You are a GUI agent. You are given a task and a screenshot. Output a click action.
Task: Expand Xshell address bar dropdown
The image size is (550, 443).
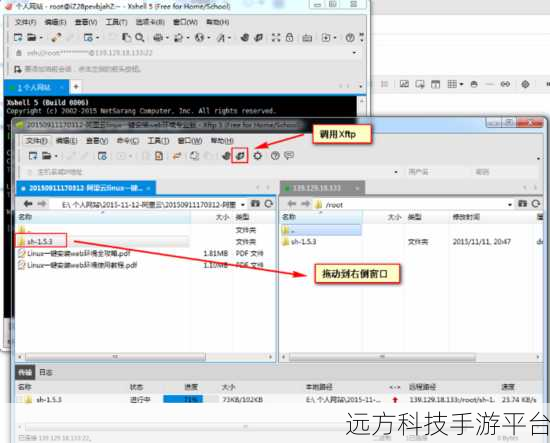[x=354, y=53]
